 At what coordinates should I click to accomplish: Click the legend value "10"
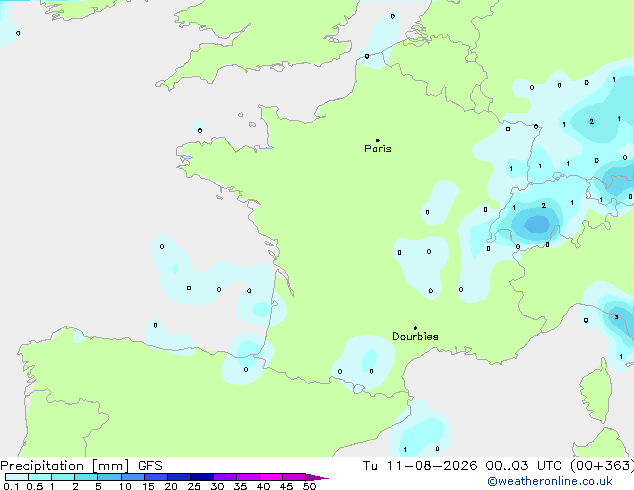click(125, 486)
